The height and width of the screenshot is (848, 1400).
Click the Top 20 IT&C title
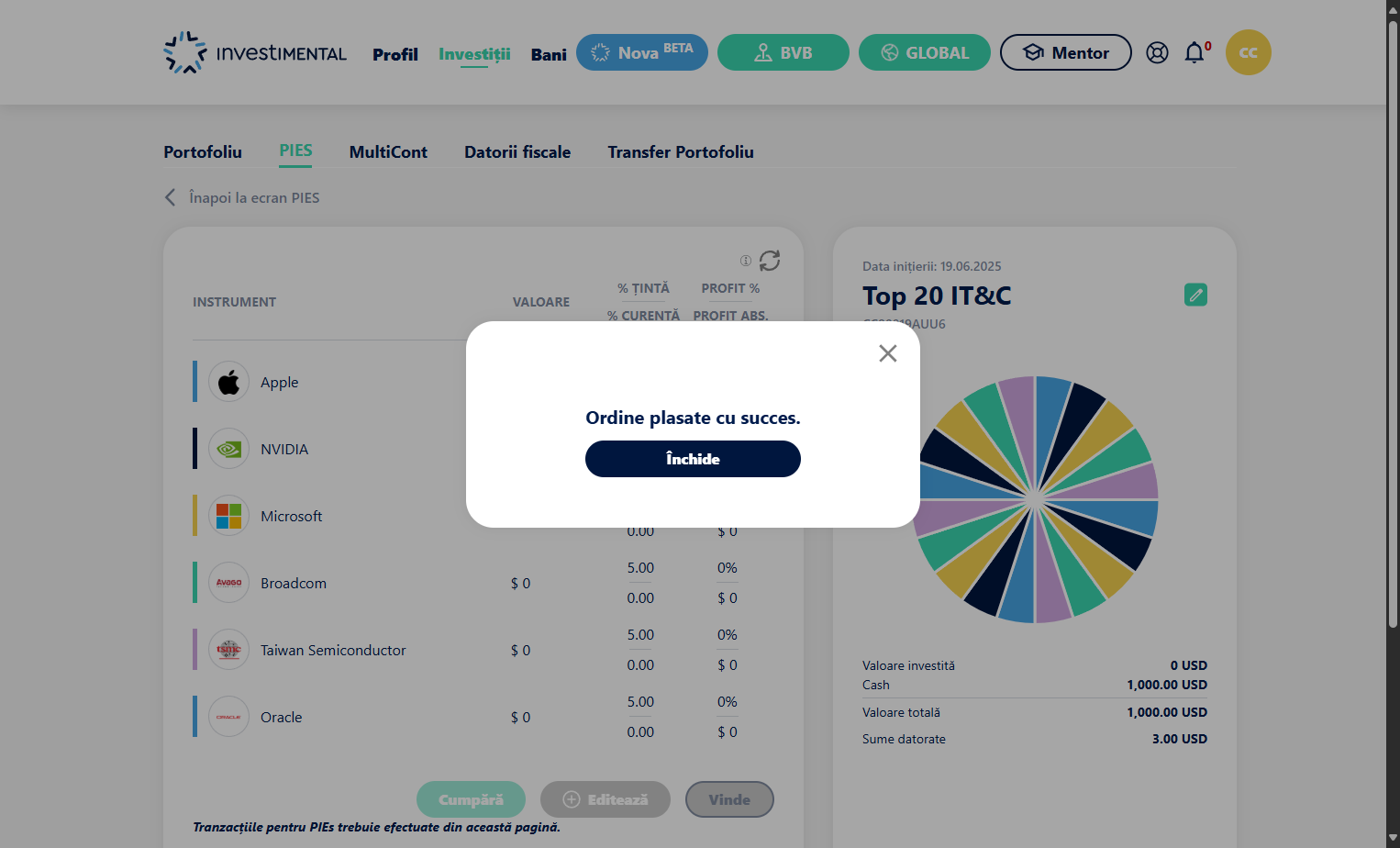(x=937, y=296)
